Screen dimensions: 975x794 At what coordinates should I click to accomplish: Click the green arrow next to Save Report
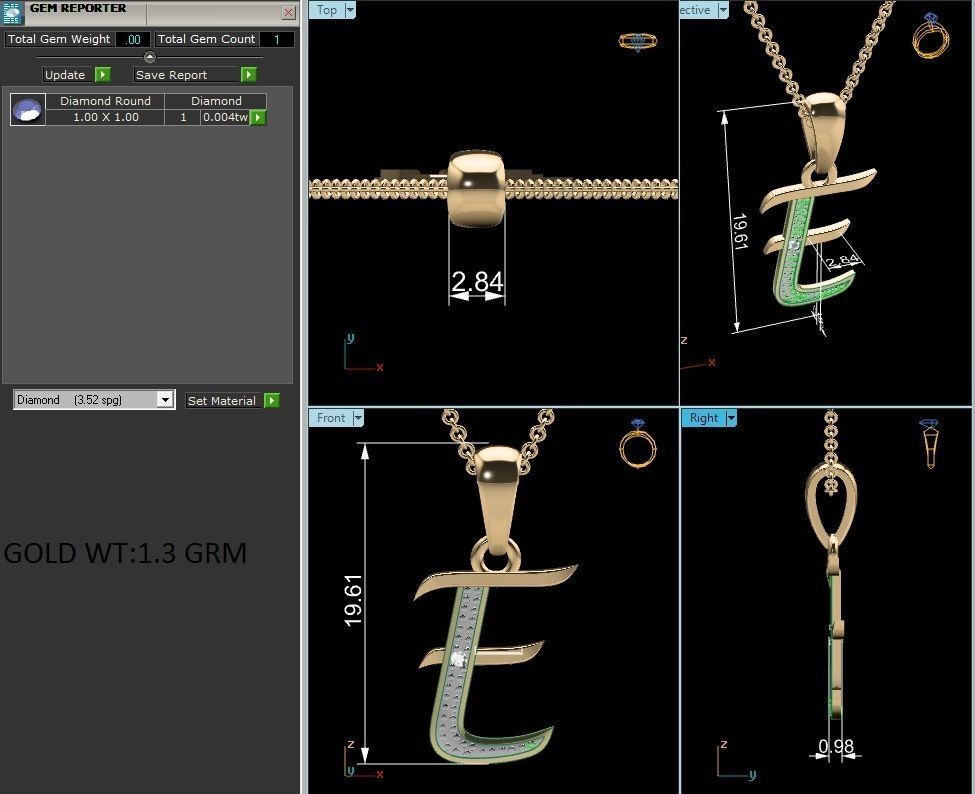pos(249,75)
